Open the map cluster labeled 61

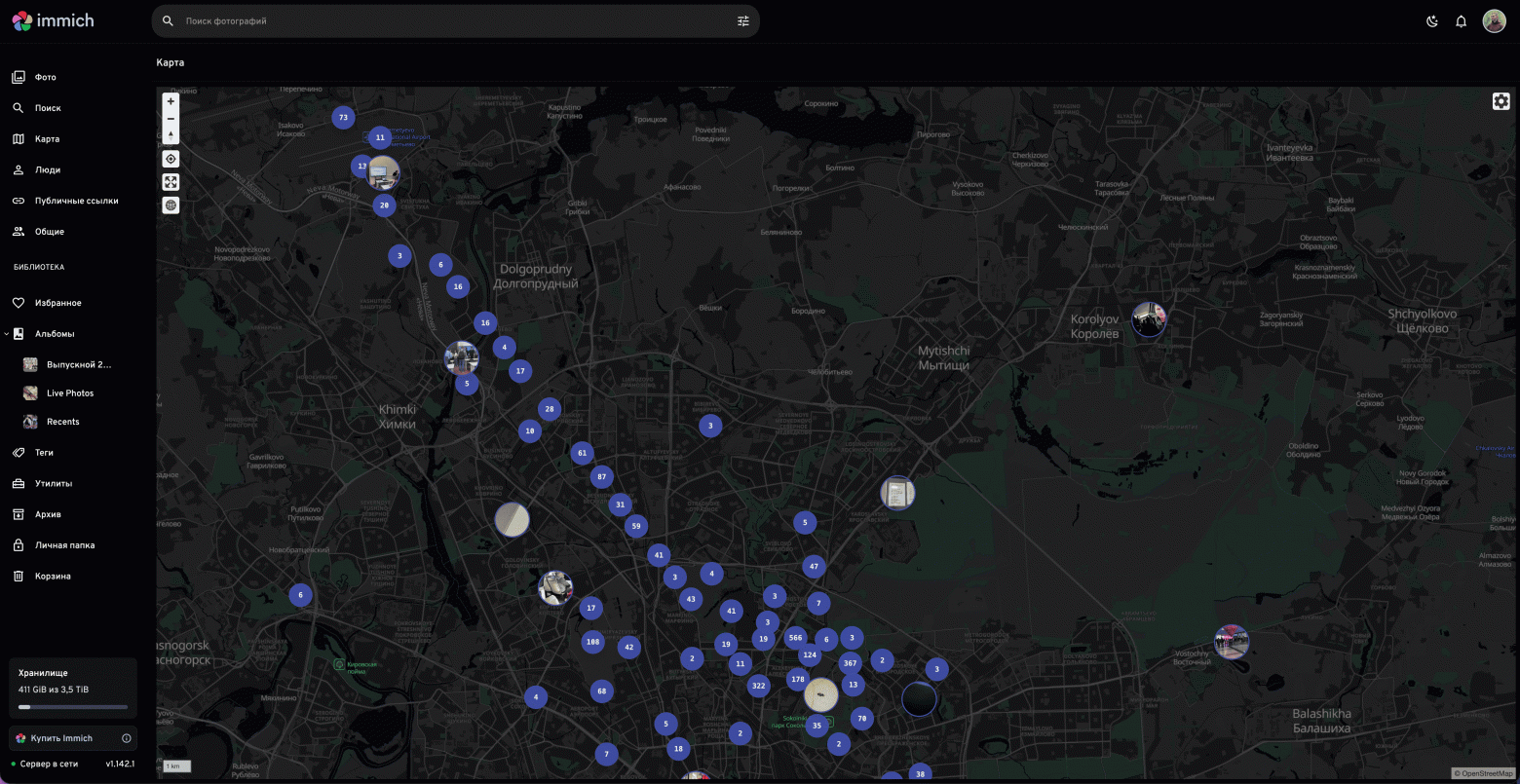pyautogui.click(x=582, y=453)
